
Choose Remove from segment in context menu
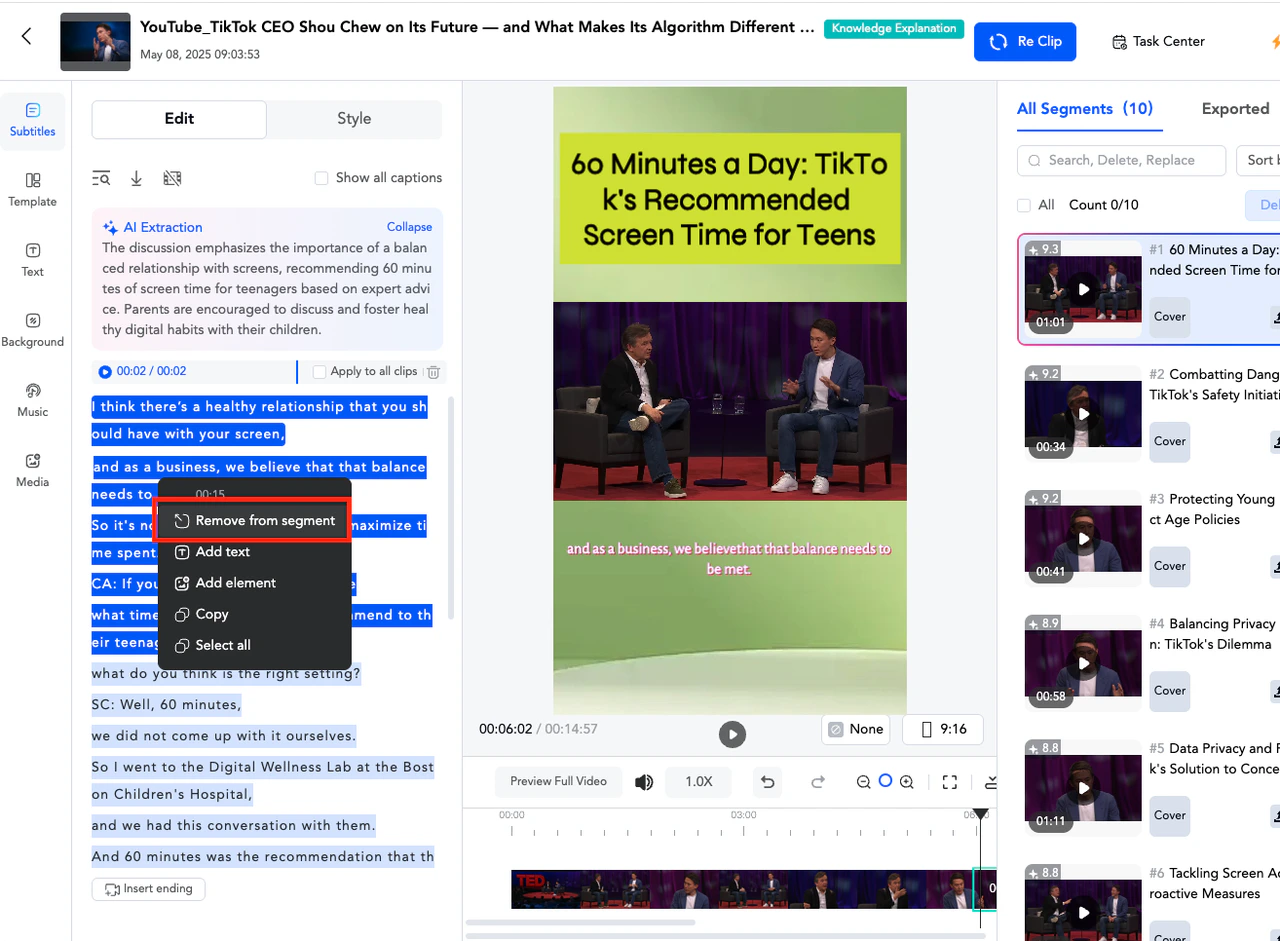tap(254, 521)
